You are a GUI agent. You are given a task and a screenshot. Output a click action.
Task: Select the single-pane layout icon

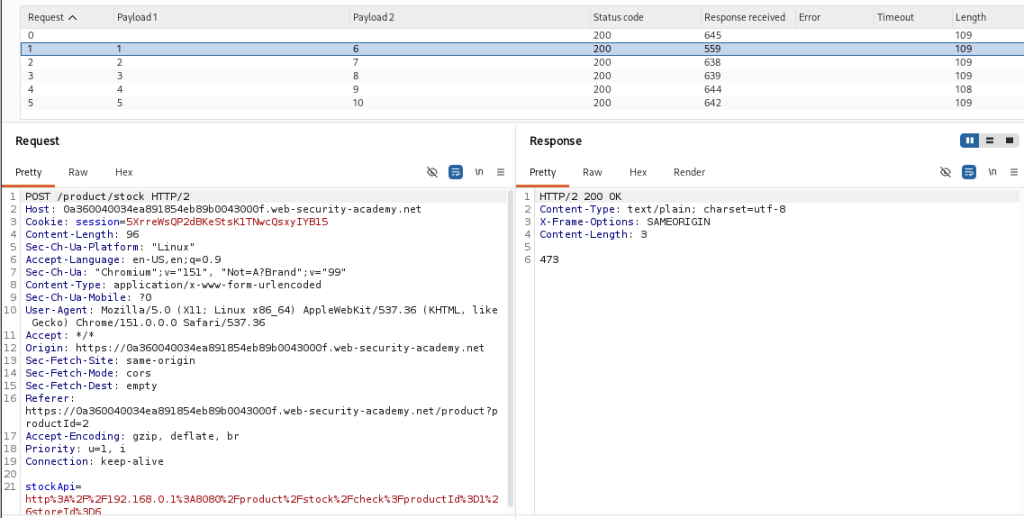click(1009, 140)
